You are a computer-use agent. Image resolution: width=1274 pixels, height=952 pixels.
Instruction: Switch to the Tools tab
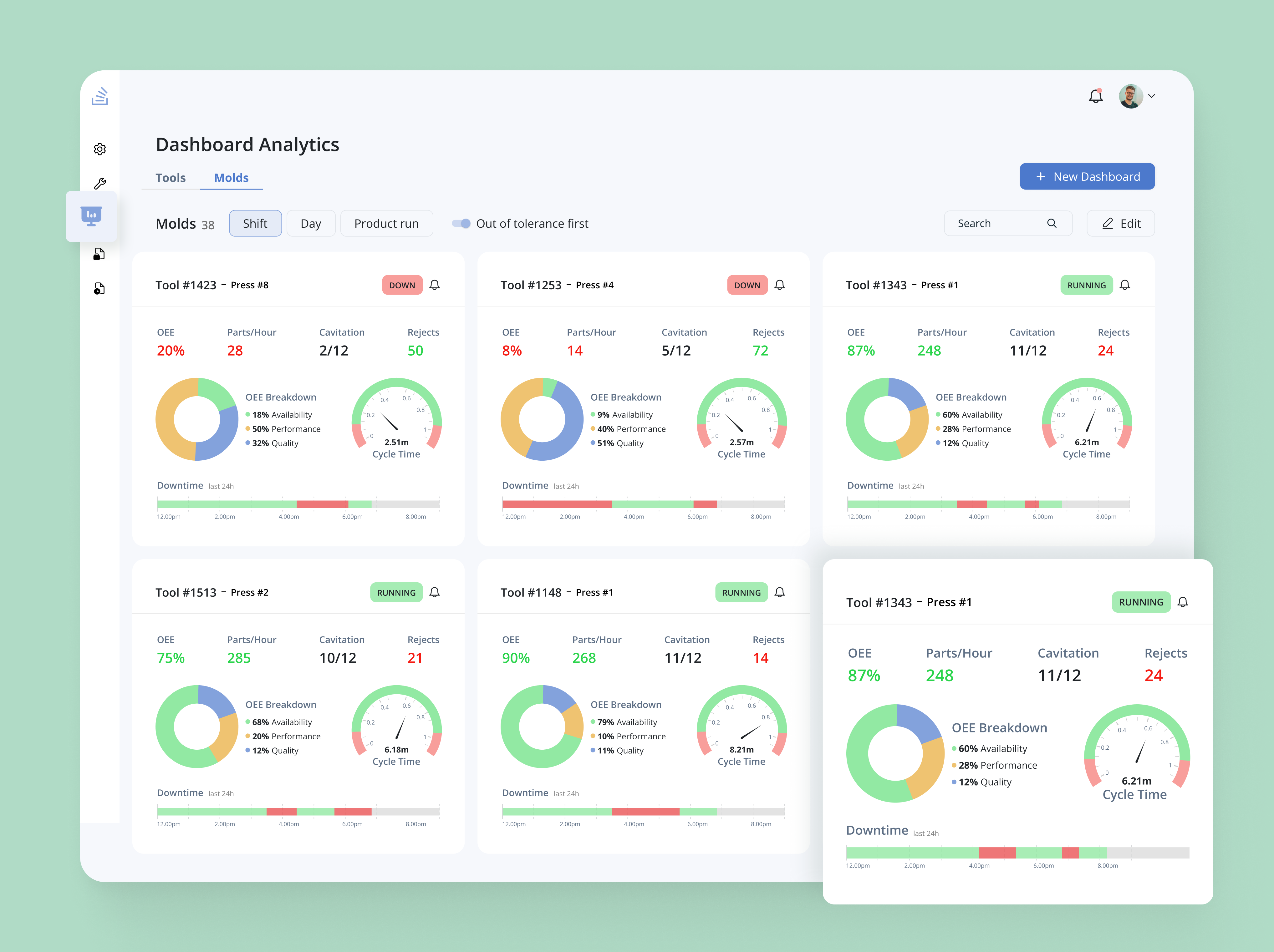(x=171, y=178)
